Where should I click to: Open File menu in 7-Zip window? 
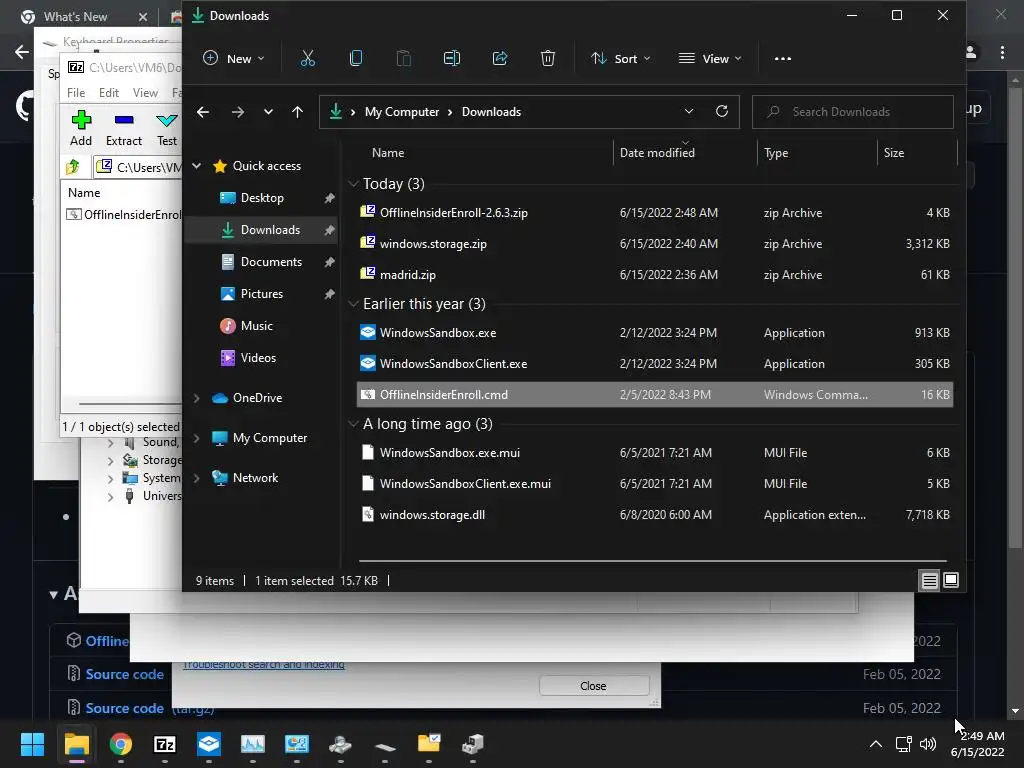(76, 93)
